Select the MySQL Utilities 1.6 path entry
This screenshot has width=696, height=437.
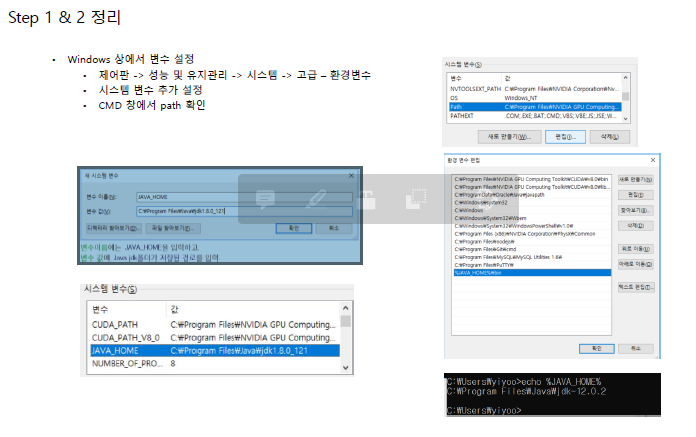coord(532,257)
